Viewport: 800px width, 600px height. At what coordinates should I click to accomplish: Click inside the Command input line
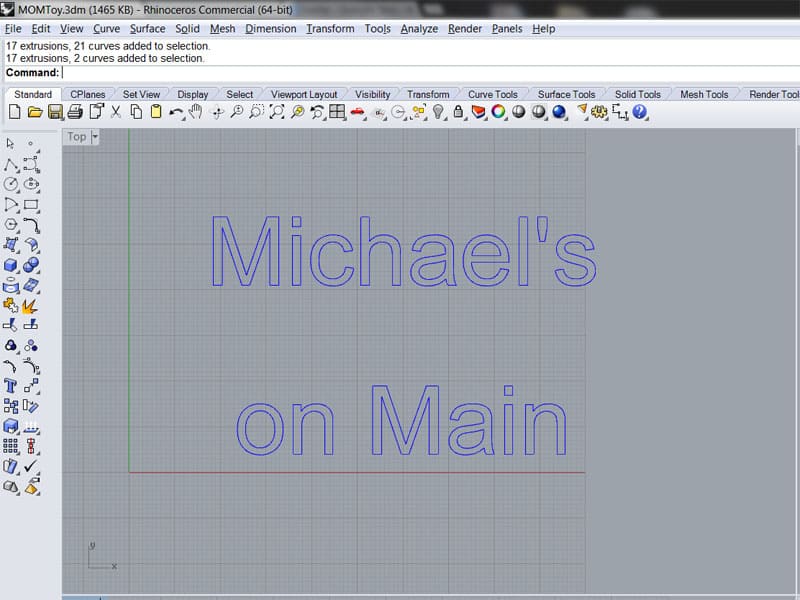(200, 72)
